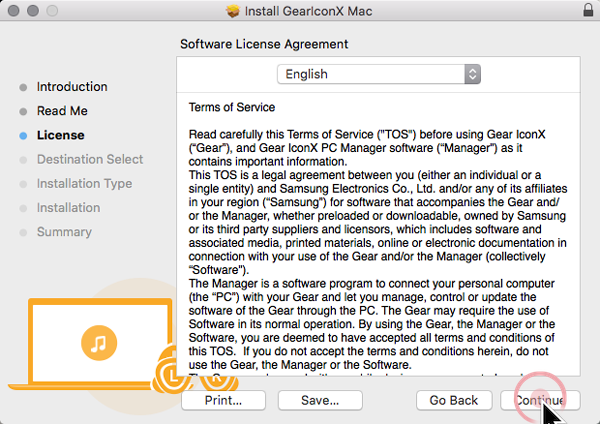
Task: Close the installer window with red button
Action: [x=13, y=10]
